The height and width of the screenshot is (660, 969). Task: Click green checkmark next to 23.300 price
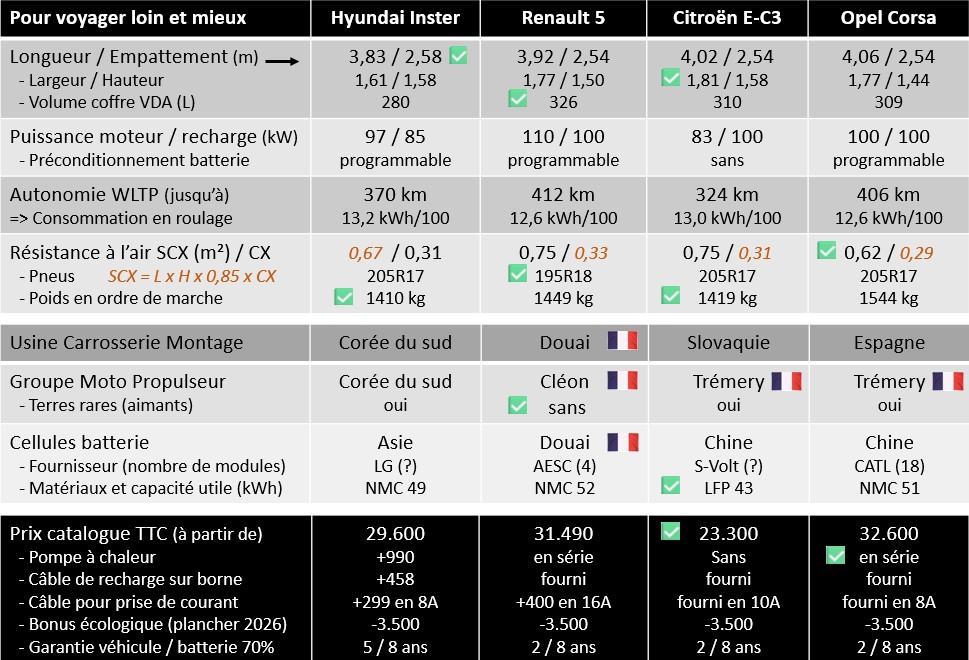click(671, 531)
